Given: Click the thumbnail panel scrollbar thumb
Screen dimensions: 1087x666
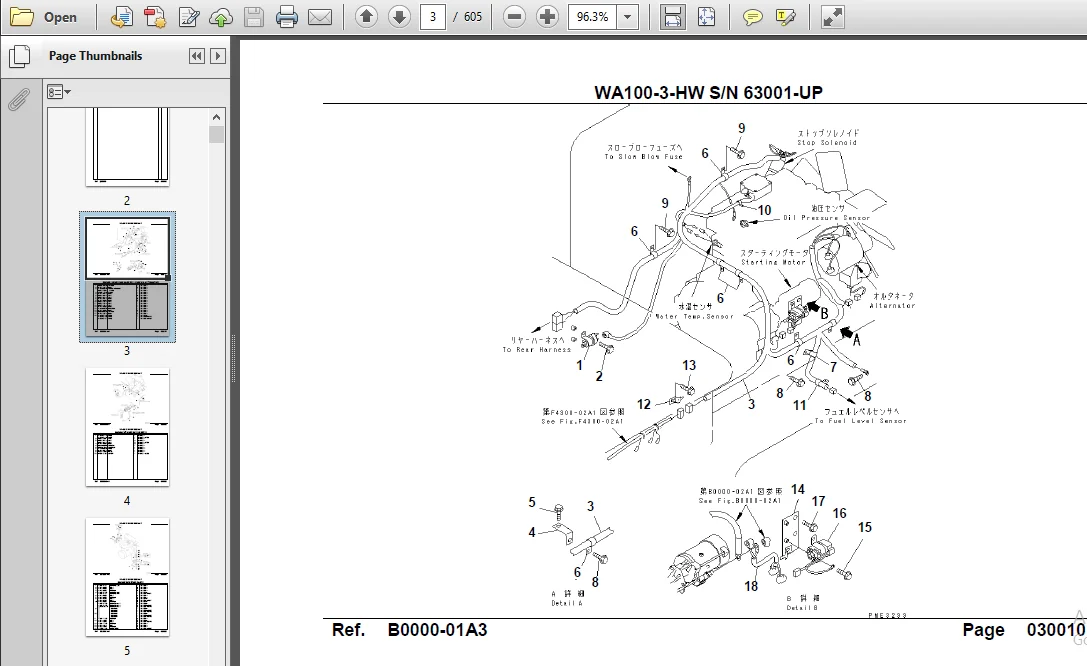Looking at the screenshot, I should [x=216, y=134].
